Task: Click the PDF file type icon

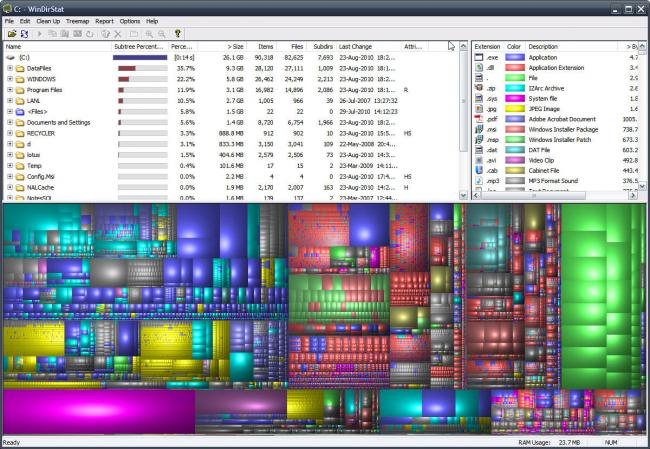Action: coord(480,118)
